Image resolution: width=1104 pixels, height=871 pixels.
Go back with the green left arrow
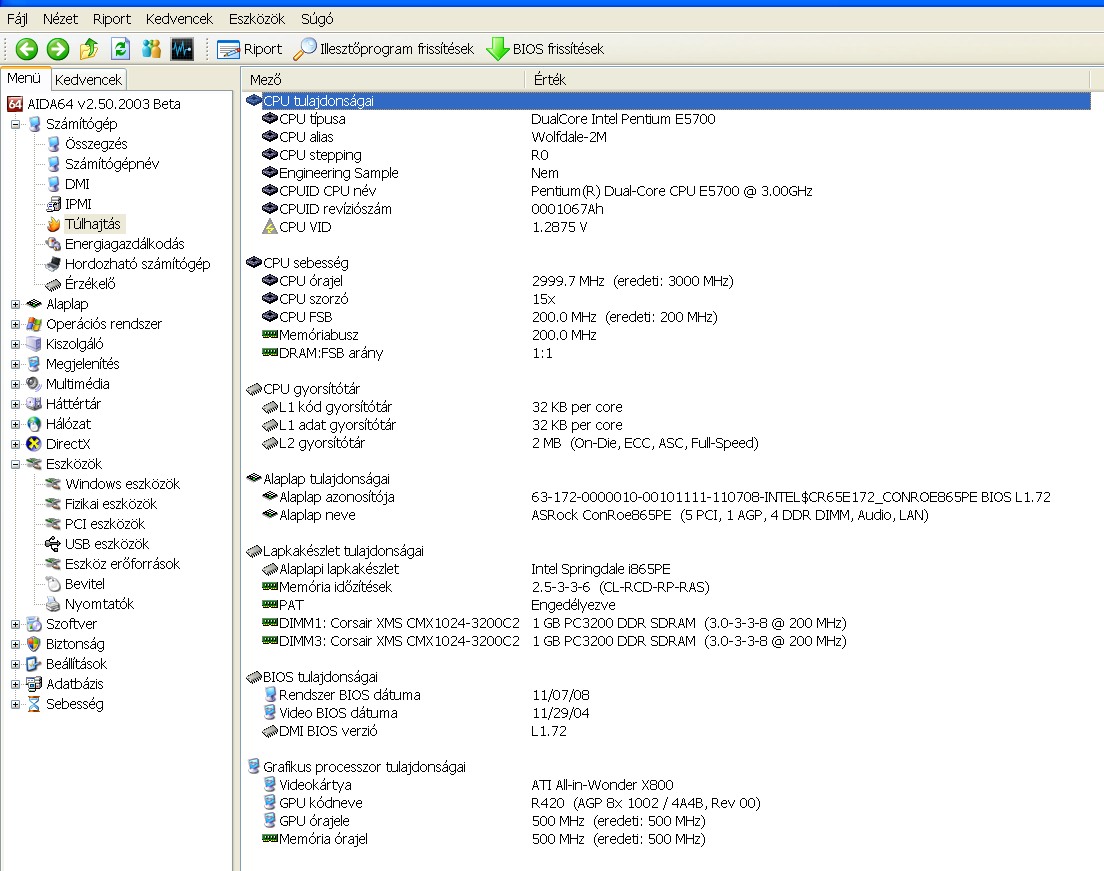point(27,49)
